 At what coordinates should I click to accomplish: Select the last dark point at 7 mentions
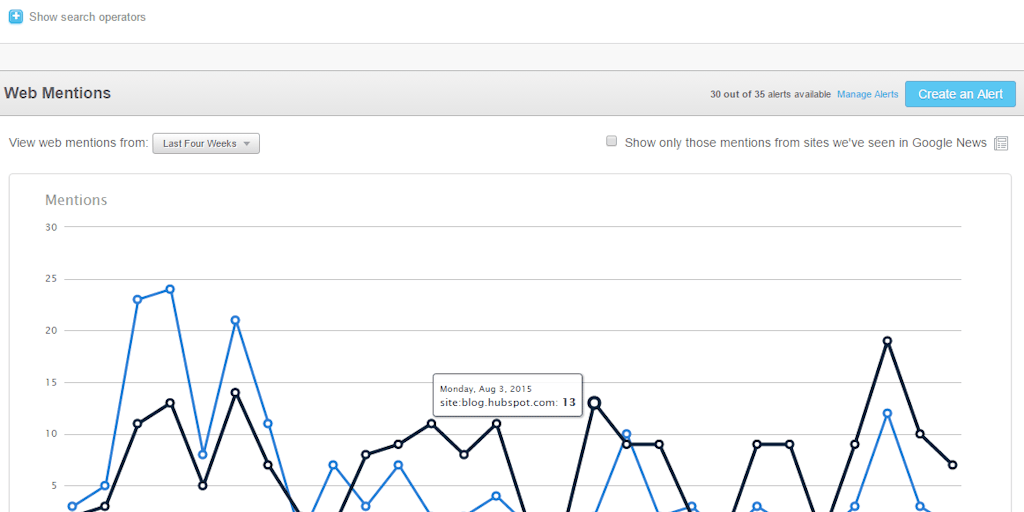click(x=952, y=465)
